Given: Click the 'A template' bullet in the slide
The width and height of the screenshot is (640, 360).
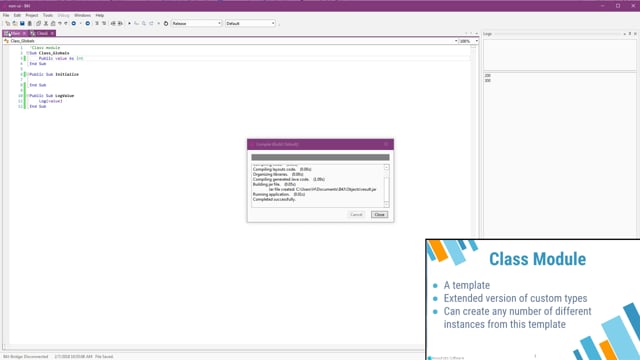Looking at the screenshot, I should tap(467, 285).
